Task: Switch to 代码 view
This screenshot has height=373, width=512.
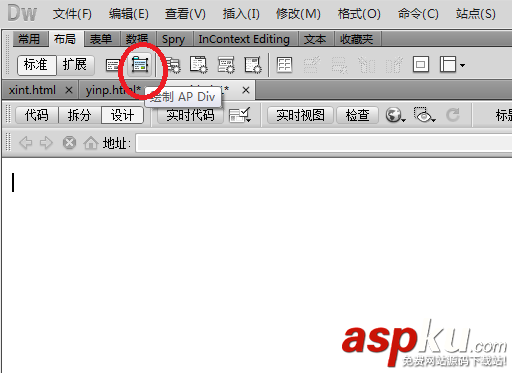Action: click(x=37, y=115)
